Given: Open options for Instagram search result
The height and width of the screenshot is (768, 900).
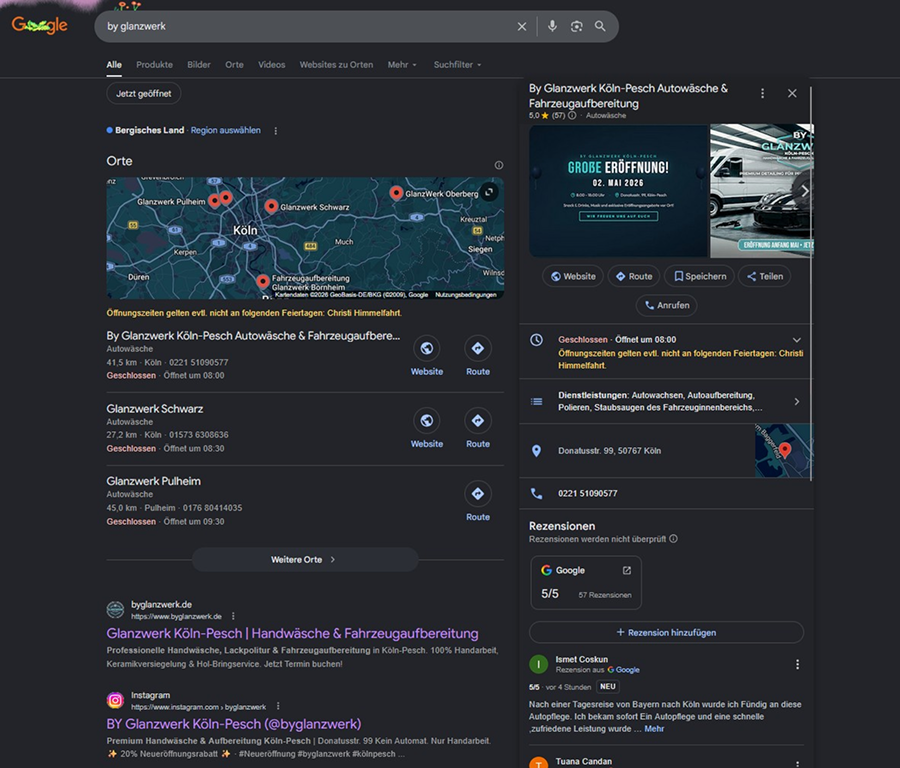Looking at the screenshot, I should click(278, 706).
